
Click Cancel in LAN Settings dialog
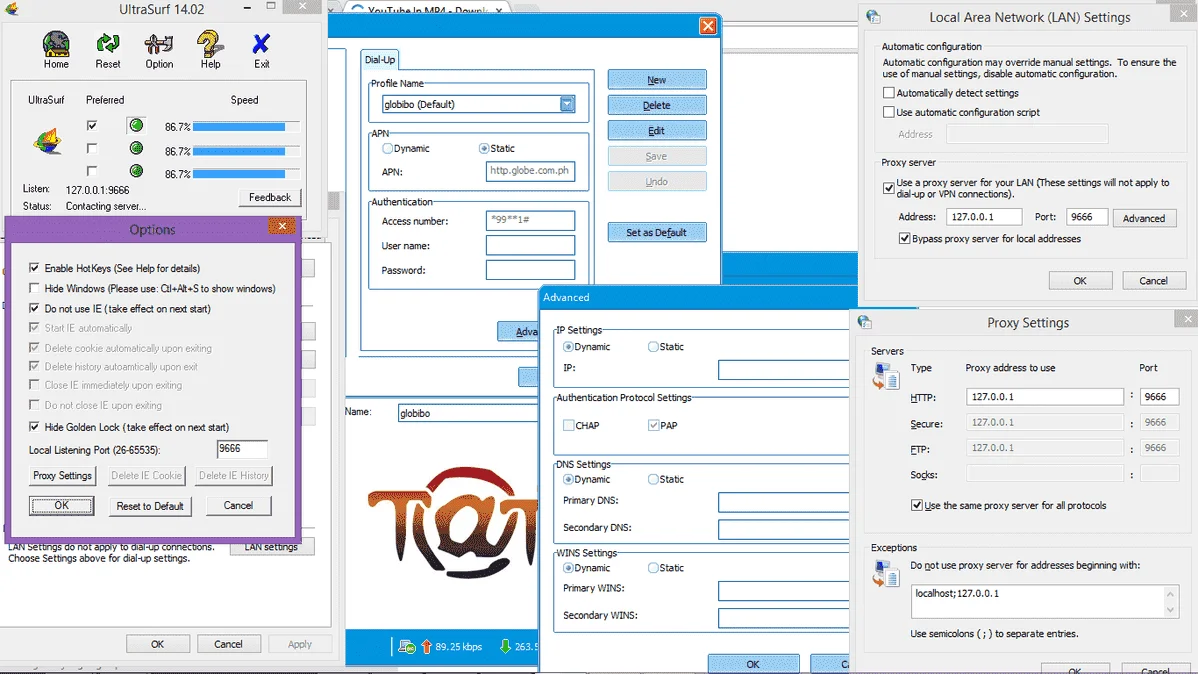click(1153, 280)
